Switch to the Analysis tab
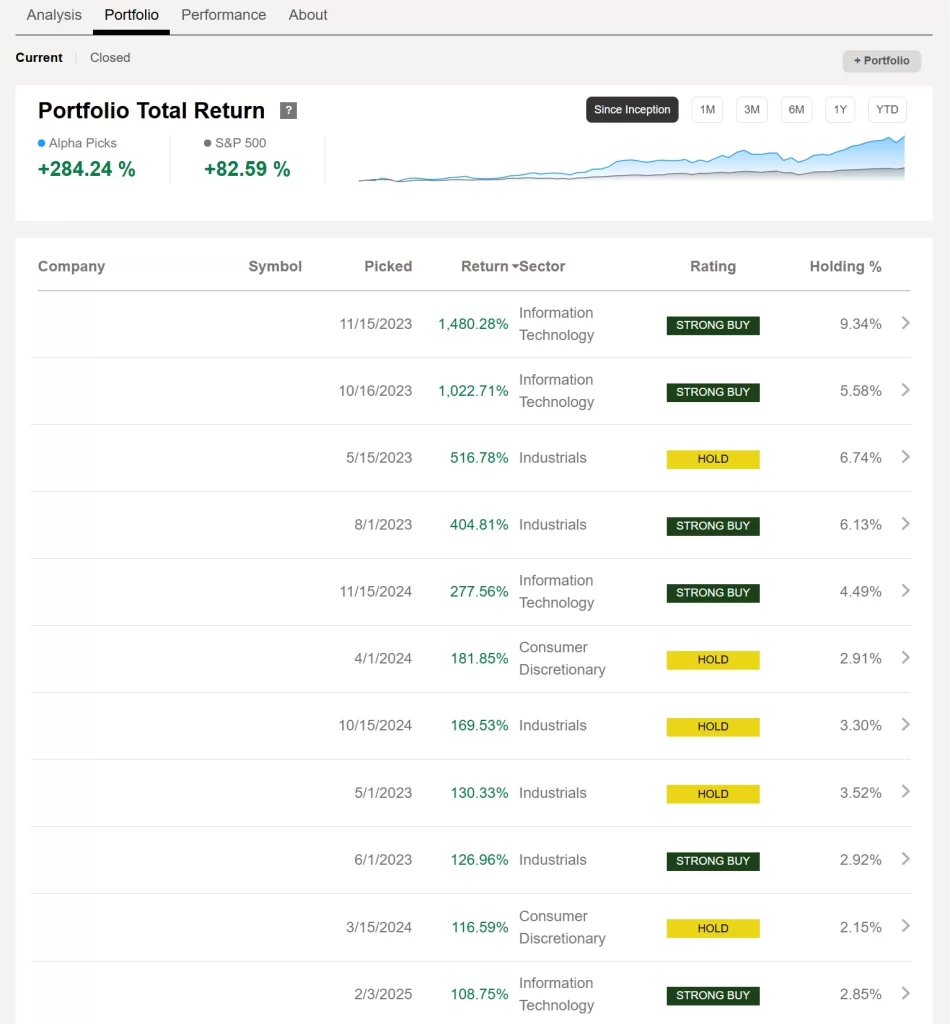 [54, 15]
